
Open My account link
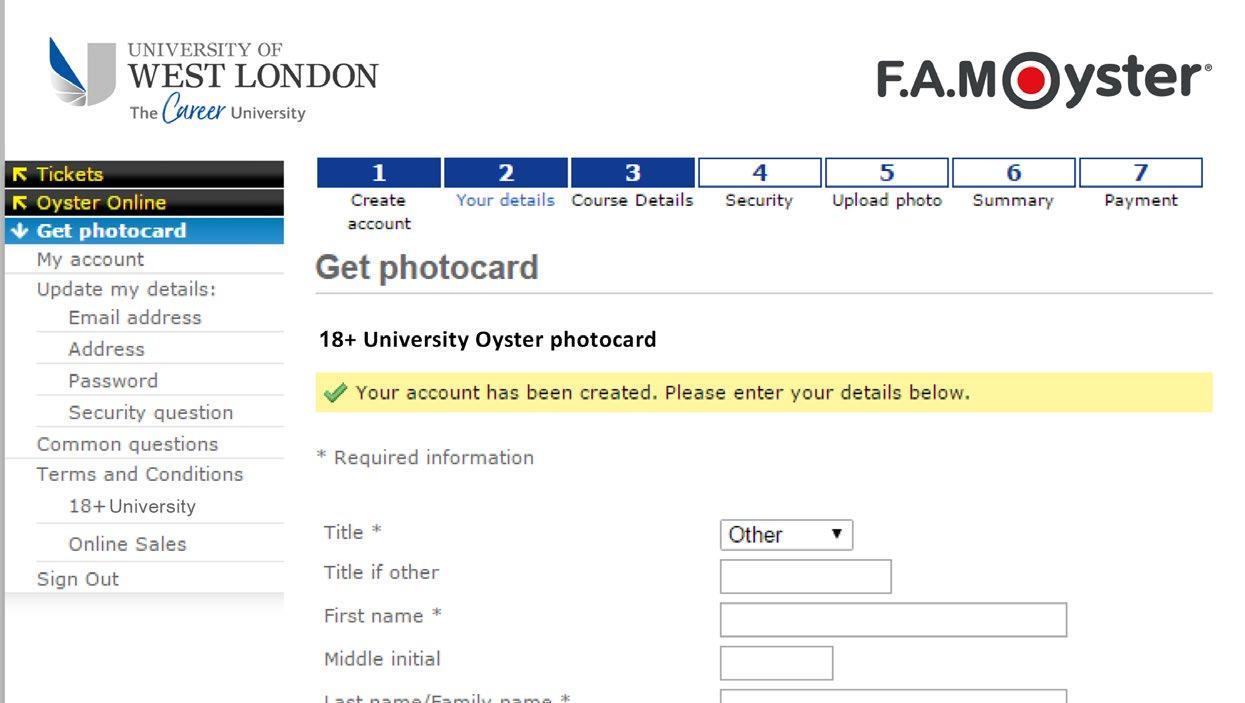[x=90, y=260]
